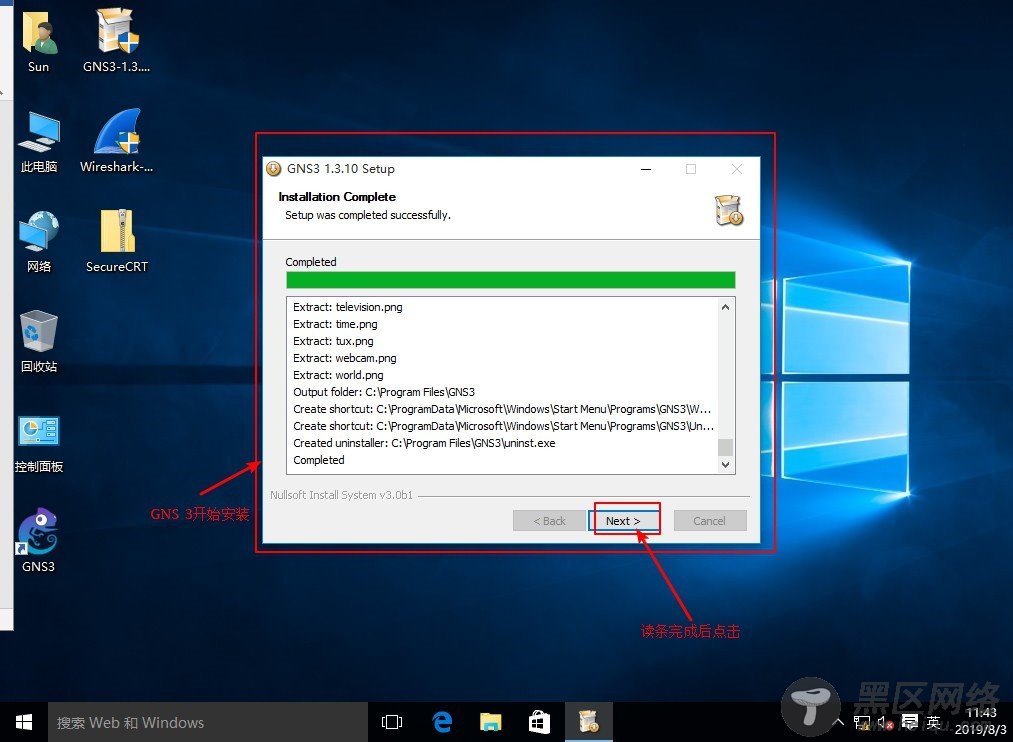Select log line 'Extract: world.png'

click(x=339, y=375)
